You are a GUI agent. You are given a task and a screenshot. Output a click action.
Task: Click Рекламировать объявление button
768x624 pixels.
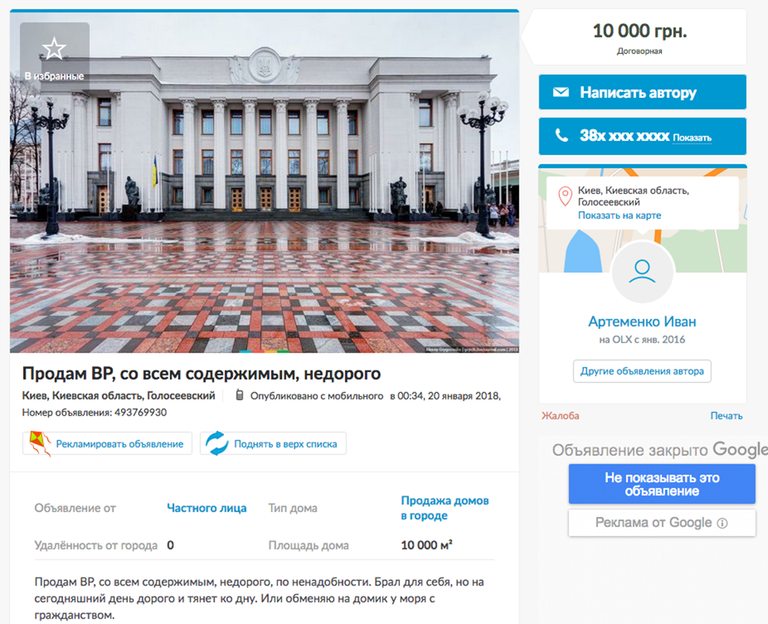(107, 443)
